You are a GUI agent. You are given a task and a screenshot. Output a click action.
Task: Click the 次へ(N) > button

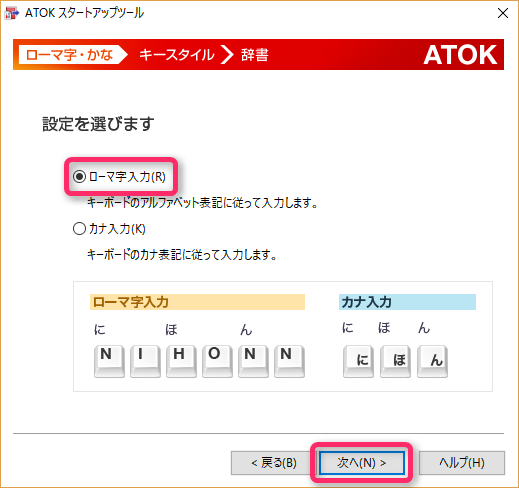pyautogui.click(x=362, y=463)
